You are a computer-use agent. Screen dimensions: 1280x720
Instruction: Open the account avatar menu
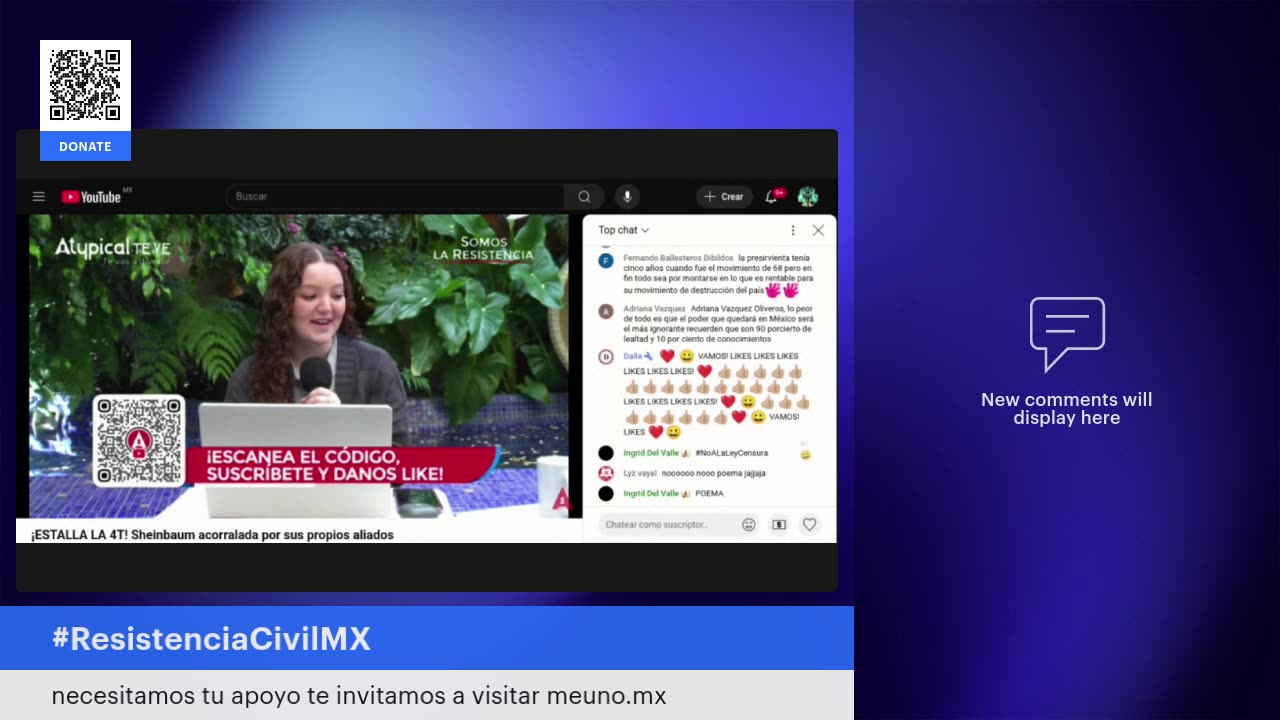coord(808,197)
